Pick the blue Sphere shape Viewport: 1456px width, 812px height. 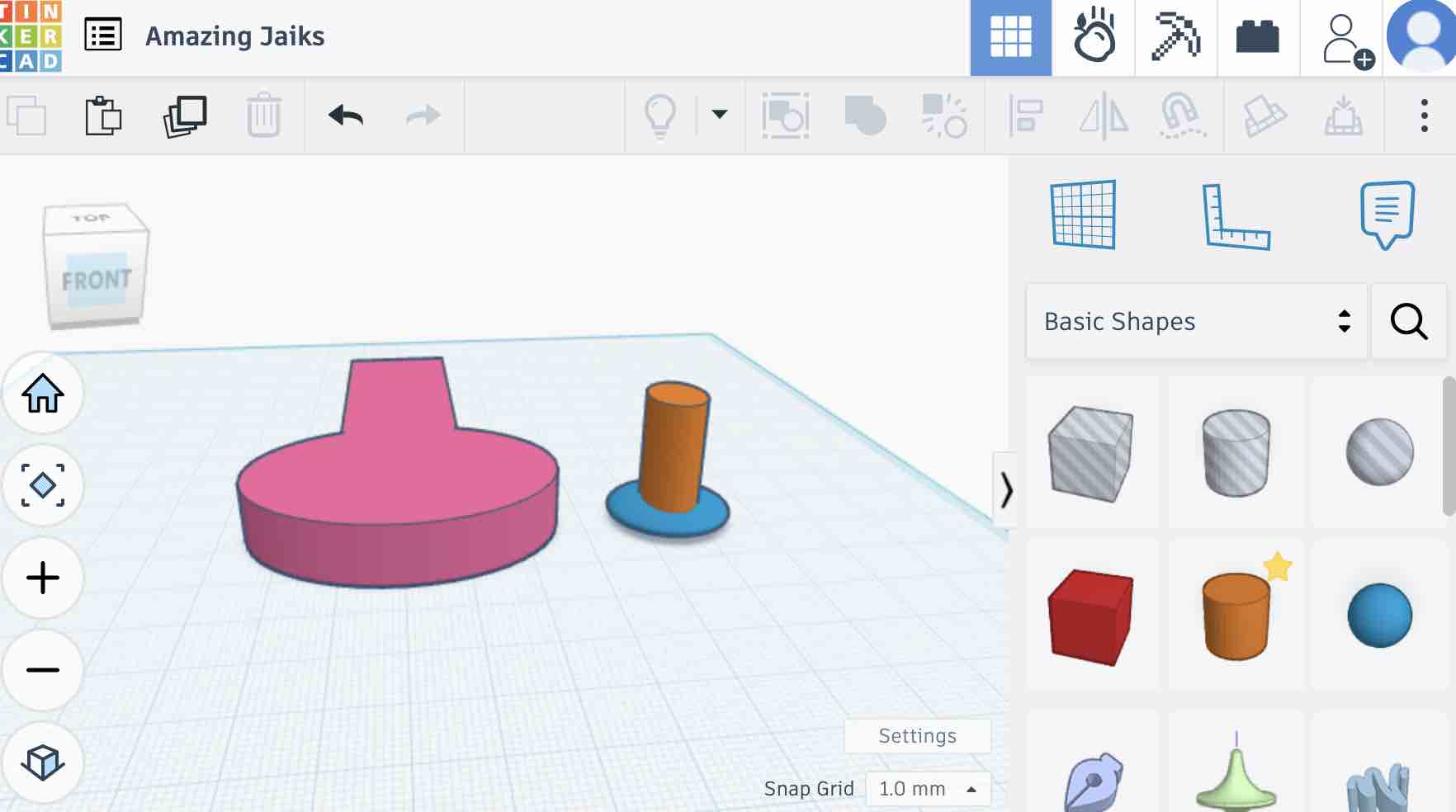[1379, 616]
